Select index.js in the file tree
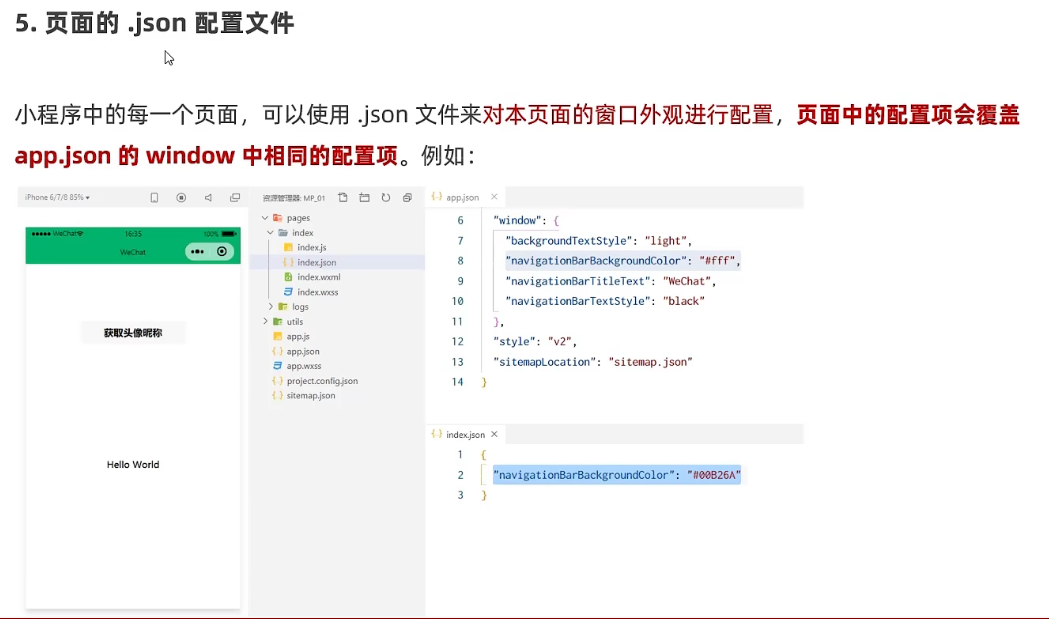The height and width of the screenshot is (619, 1049). [312, 248]
